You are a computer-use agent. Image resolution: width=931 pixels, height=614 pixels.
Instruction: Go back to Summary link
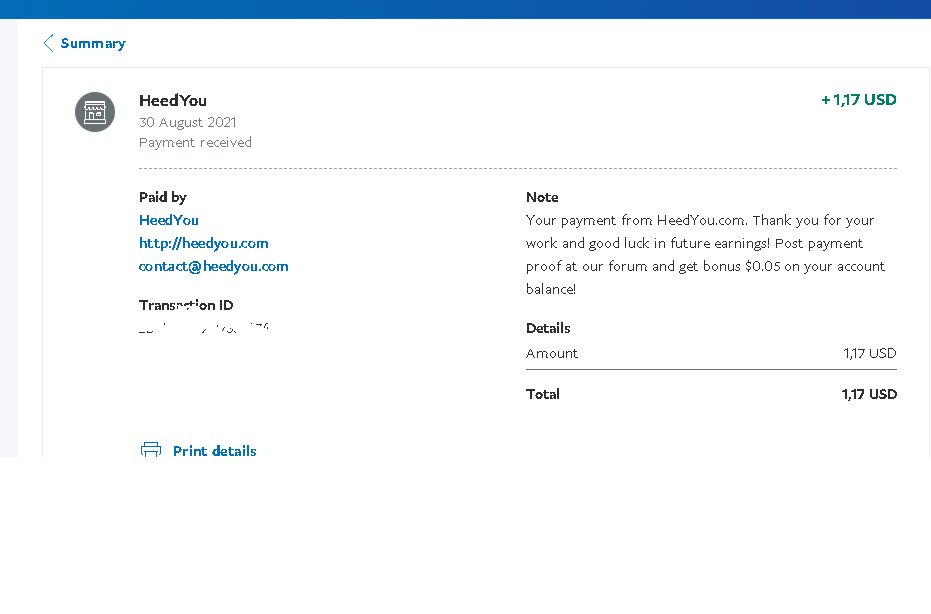tap(93, 43)
